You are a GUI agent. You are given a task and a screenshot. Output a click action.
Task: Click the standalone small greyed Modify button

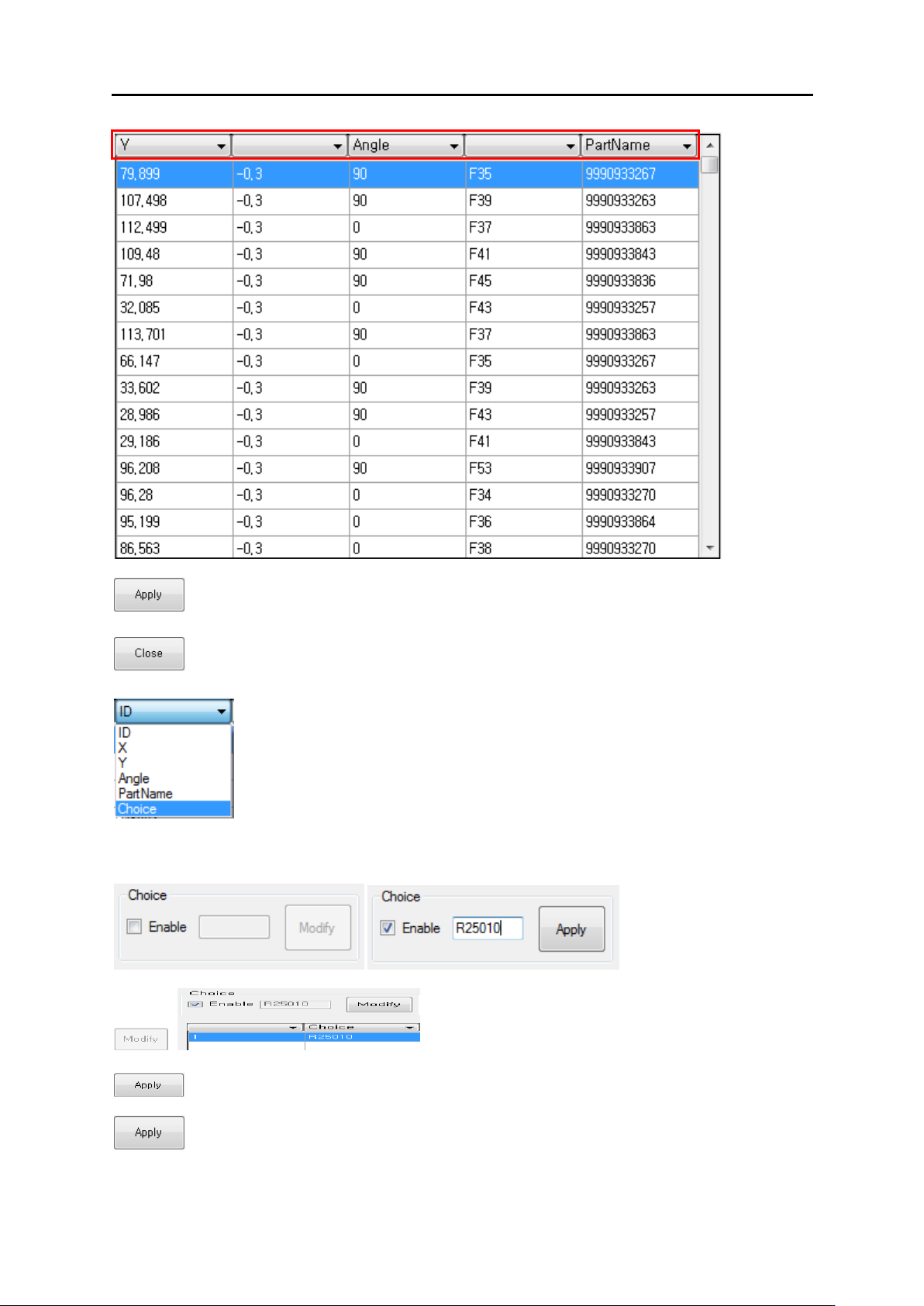point(141,1039)
